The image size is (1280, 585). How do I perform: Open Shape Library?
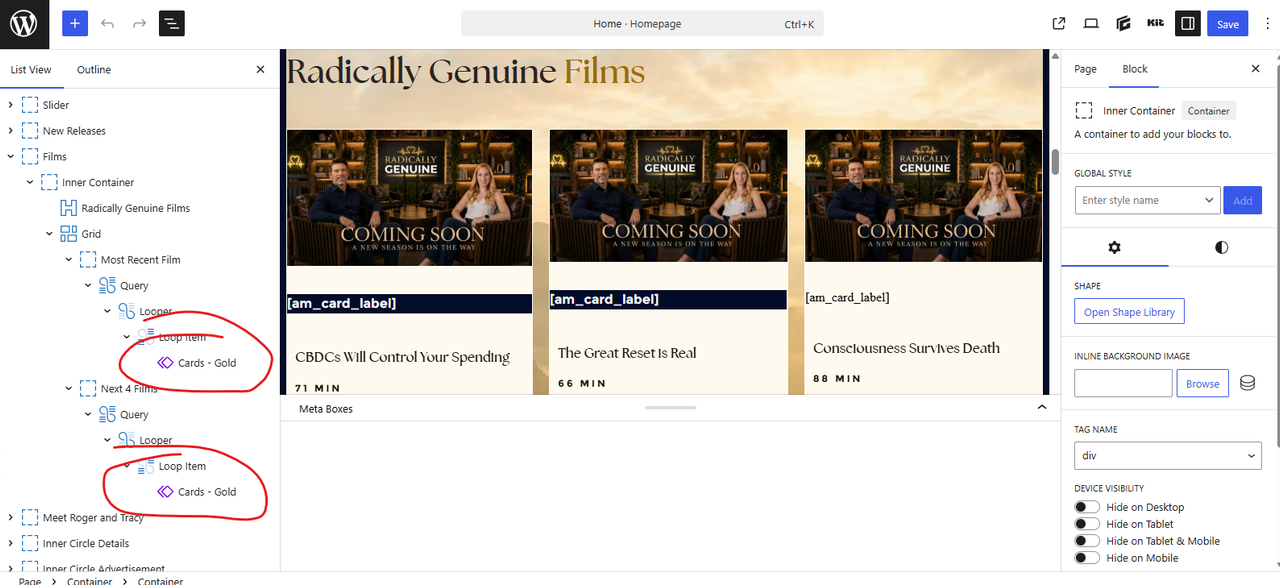click(1130, 312)
